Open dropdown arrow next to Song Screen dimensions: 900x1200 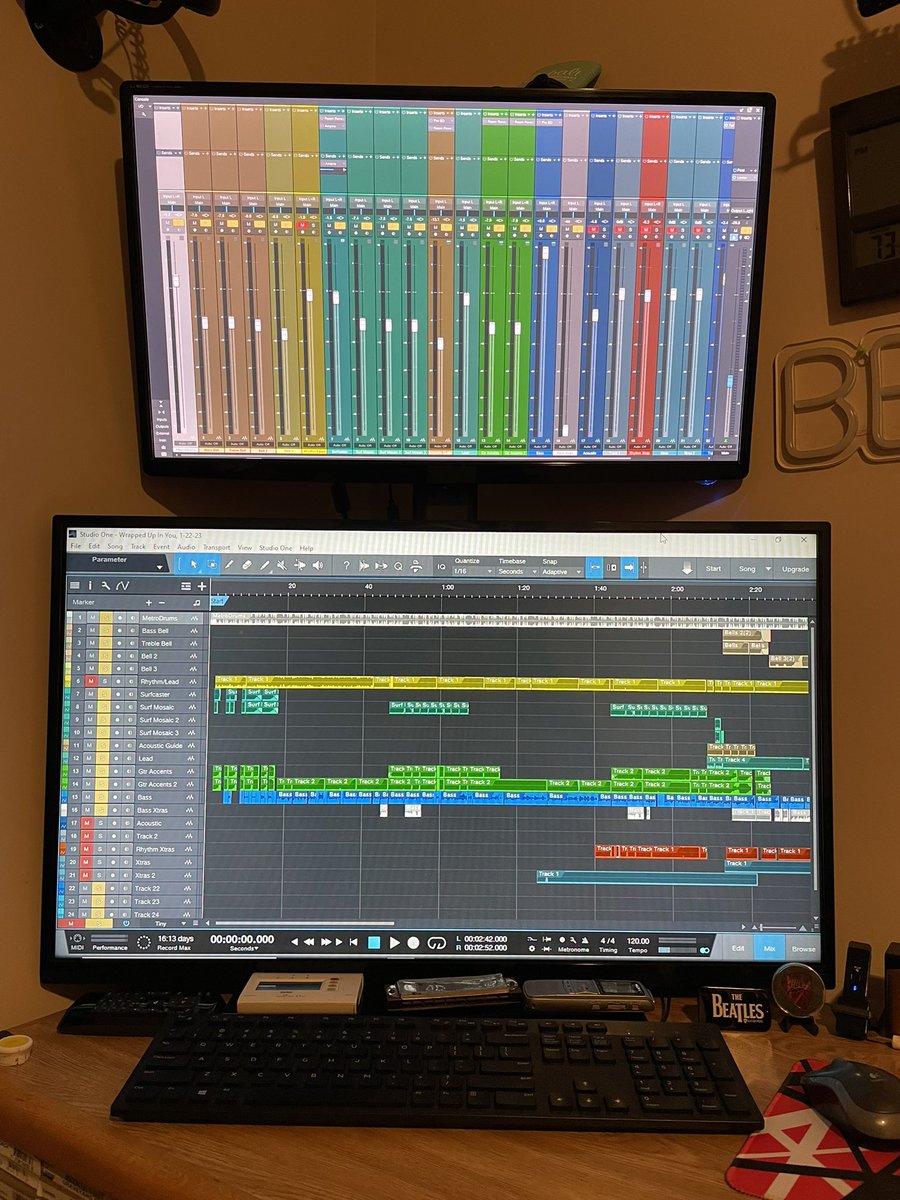point(768,568)
